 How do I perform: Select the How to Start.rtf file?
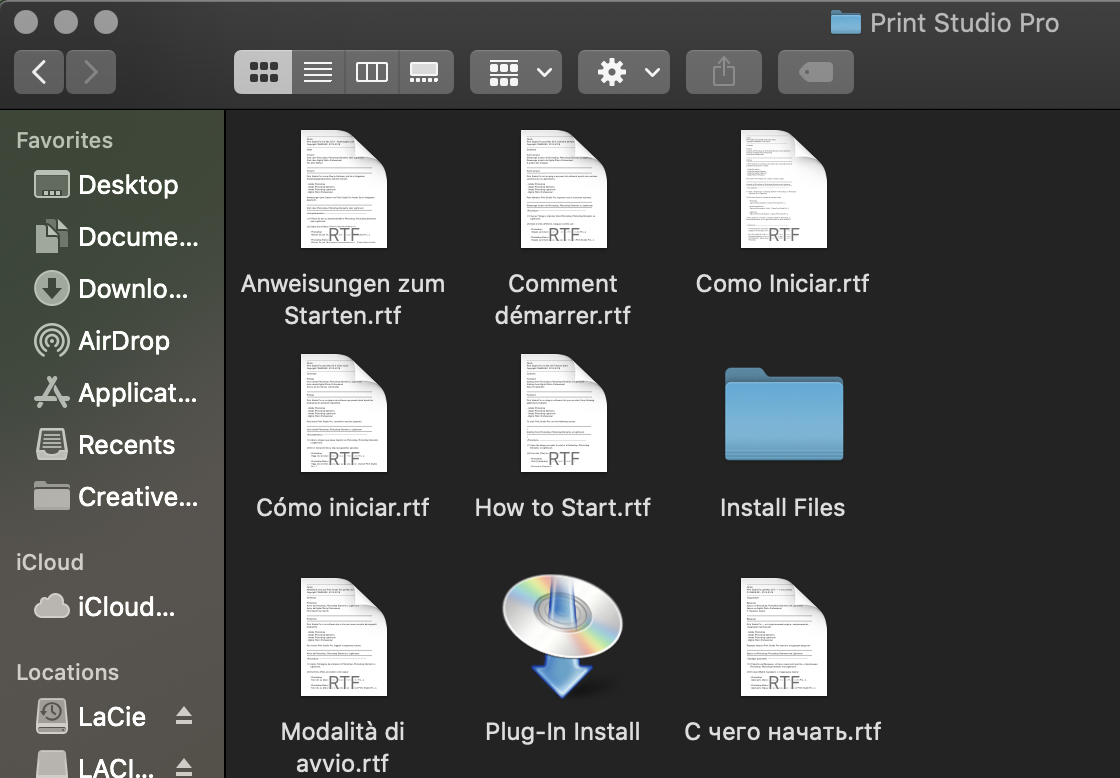pos(563,413)
